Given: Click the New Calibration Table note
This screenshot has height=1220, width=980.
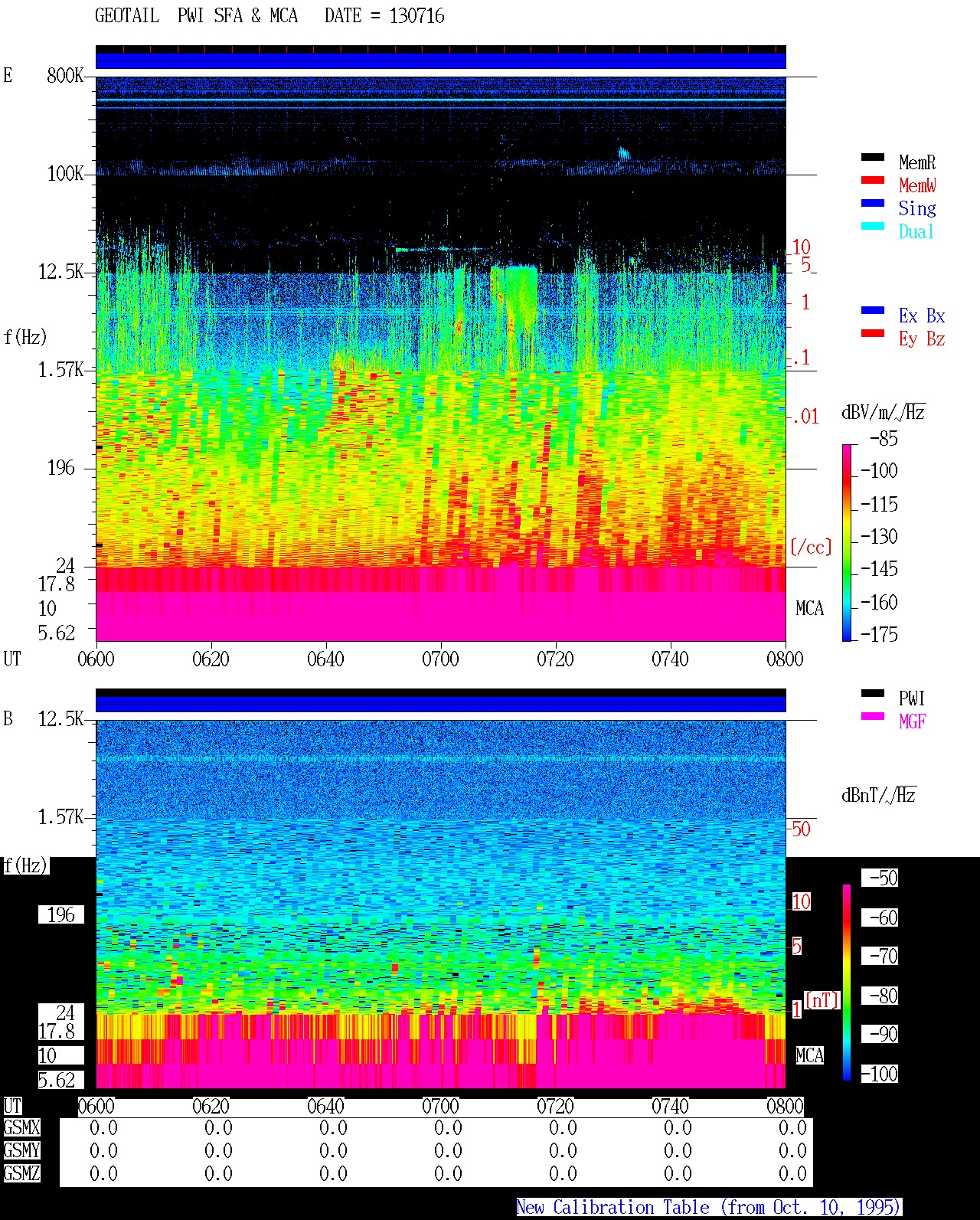Looking at the screenshot, I should coord(709,1207).
